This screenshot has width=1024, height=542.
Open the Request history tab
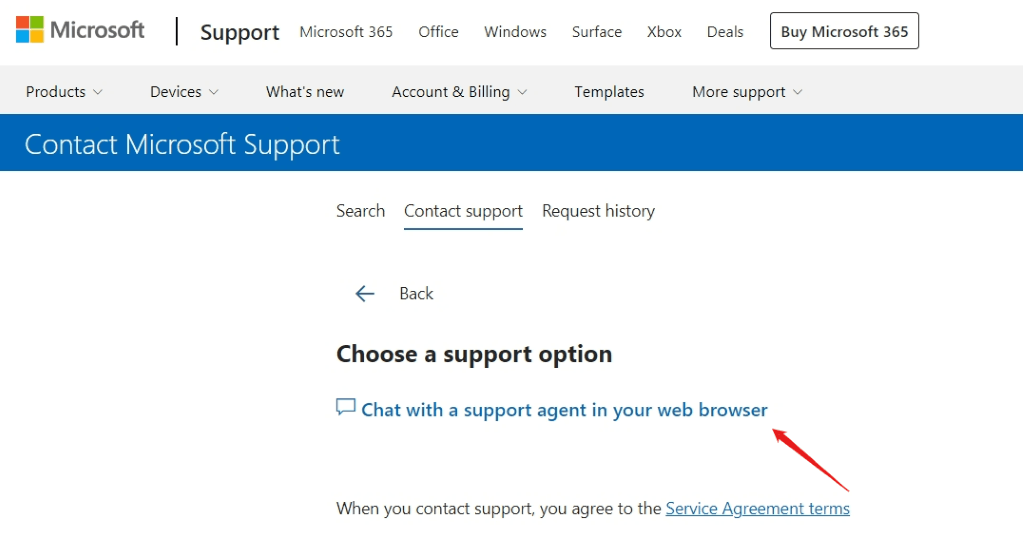tap(598, 211)
